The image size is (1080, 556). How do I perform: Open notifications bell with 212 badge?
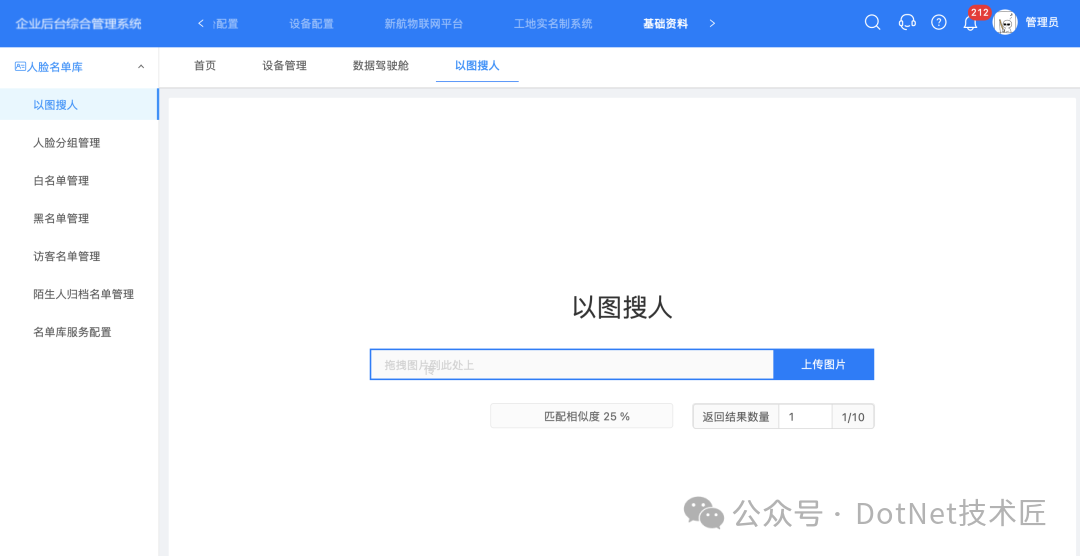(970, 23)
